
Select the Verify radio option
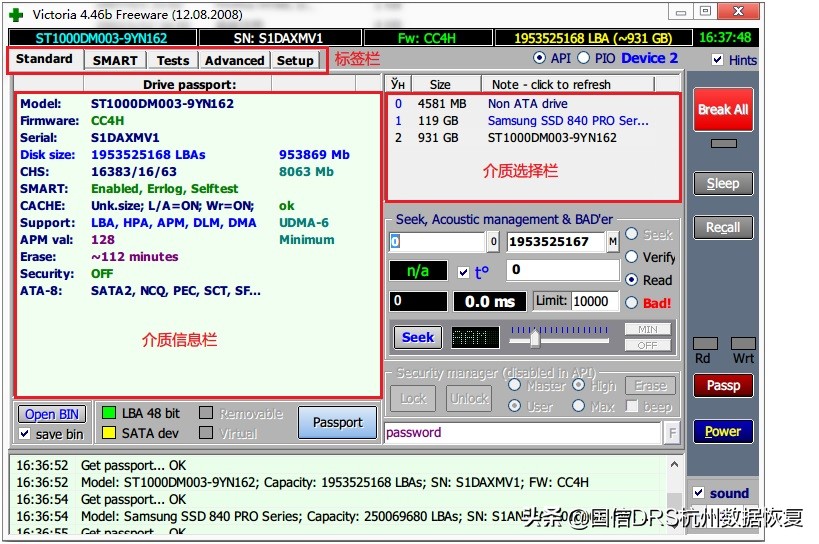[632, 257]
